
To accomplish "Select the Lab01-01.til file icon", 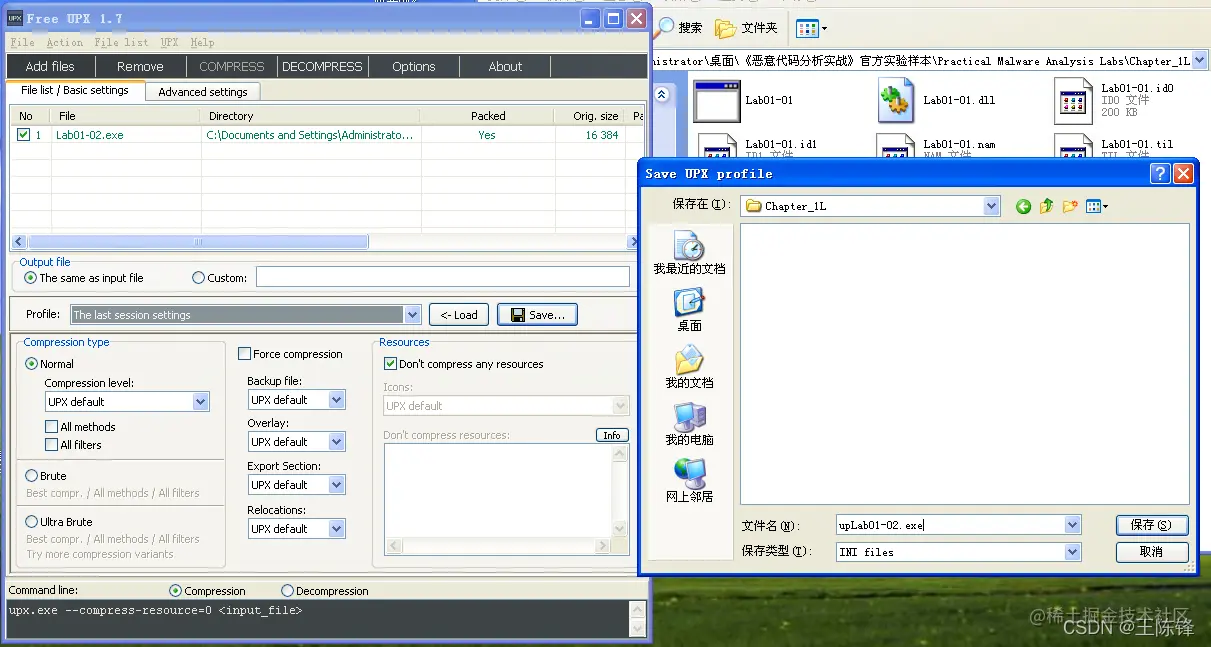I will pos(1074,148).
